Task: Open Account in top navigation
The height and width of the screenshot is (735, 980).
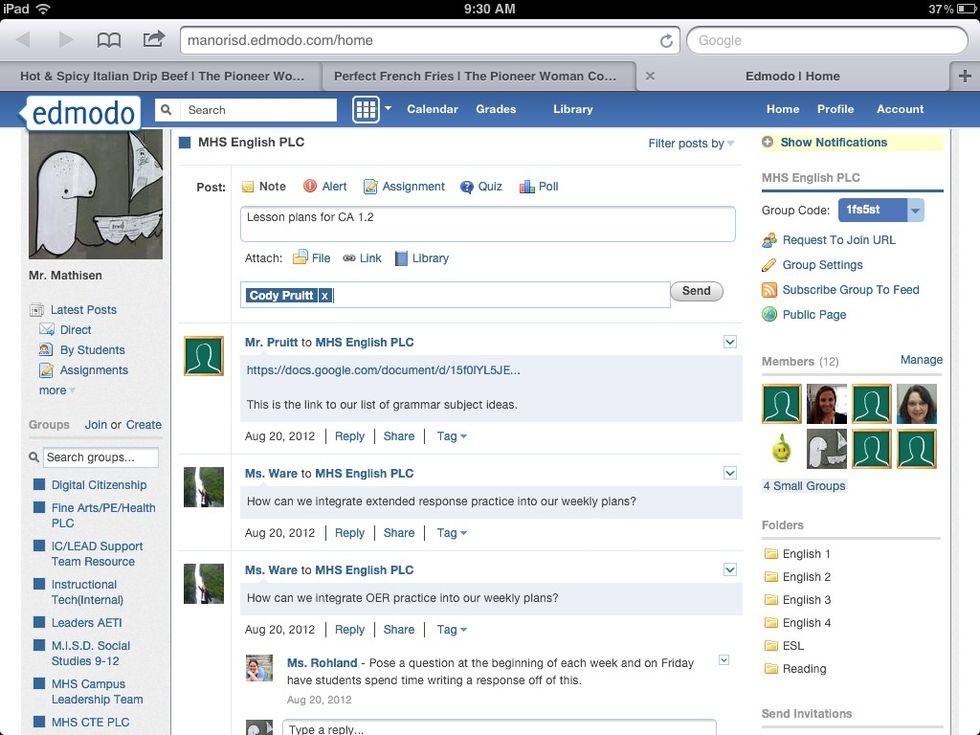Action: [900, 109]
